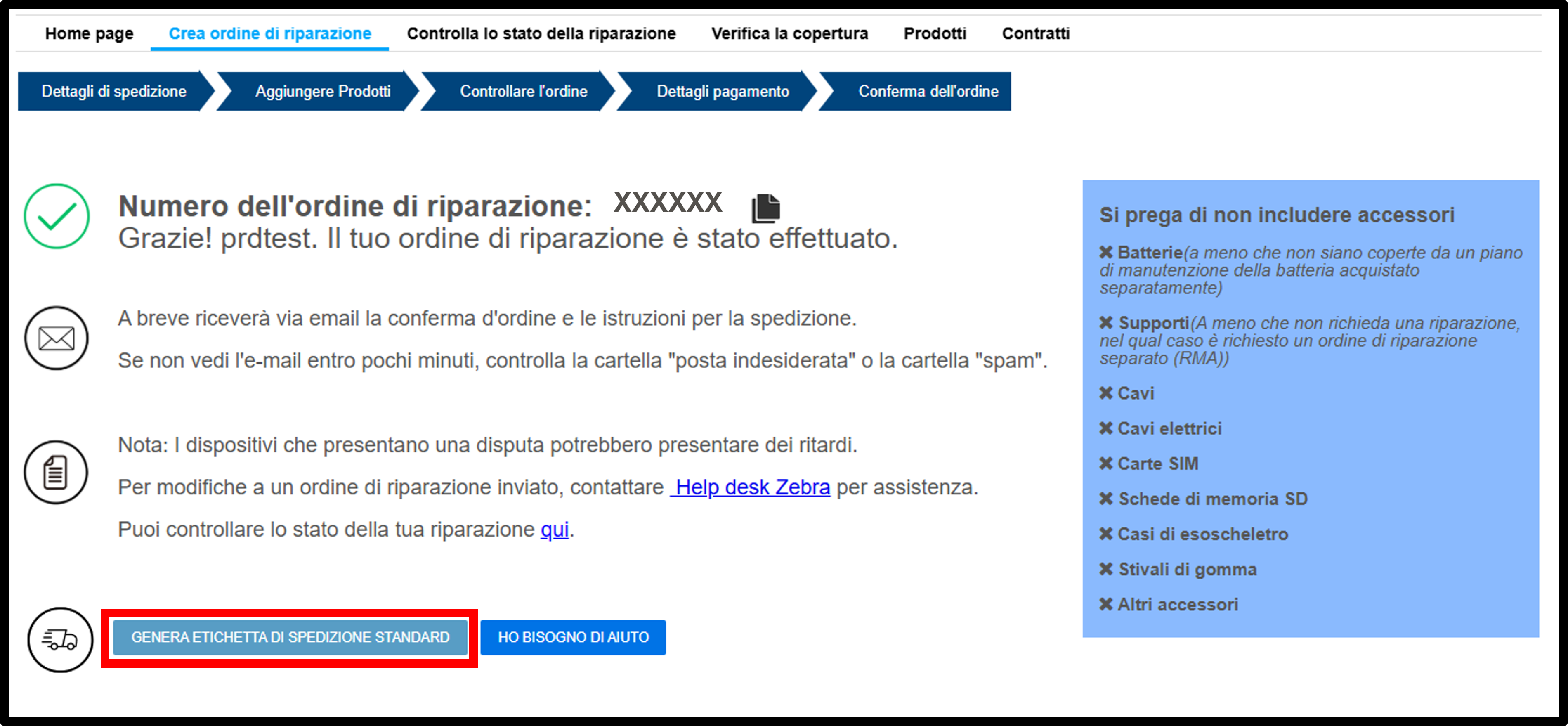Click HO BISOGNO DI AIUTO button

pos(574,637)
